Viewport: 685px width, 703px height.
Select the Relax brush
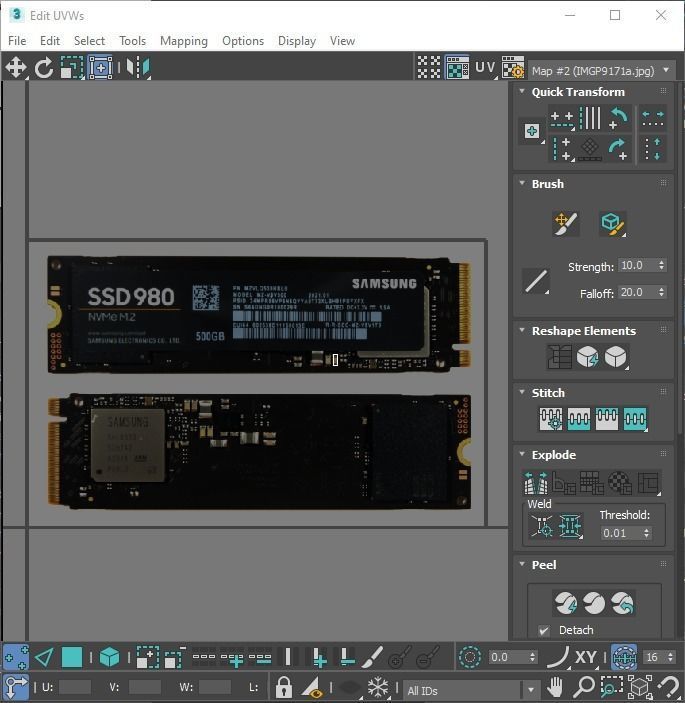coord(612,224)
